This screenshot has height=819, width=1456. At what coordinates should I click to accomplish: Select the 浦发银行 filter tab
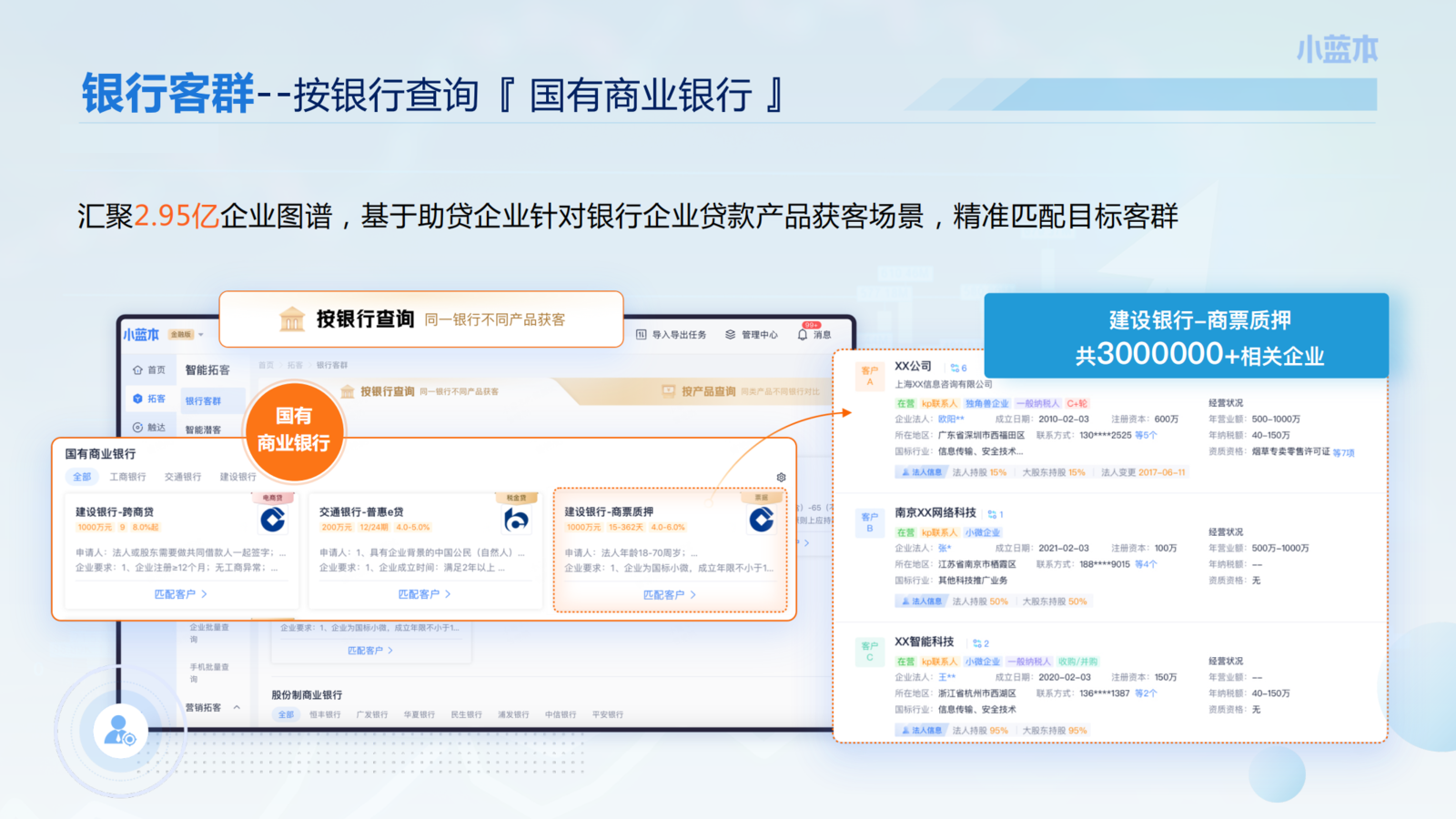coord(513,714)
